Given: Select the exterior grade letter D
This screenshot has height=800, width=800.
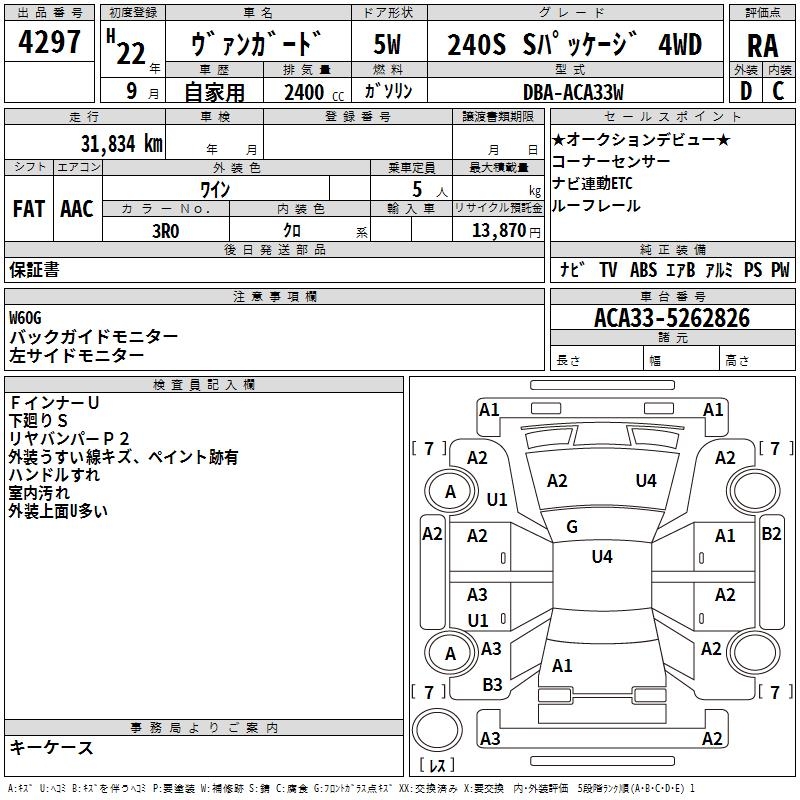Looking at the screenshot, I should (x=745, y=91).
